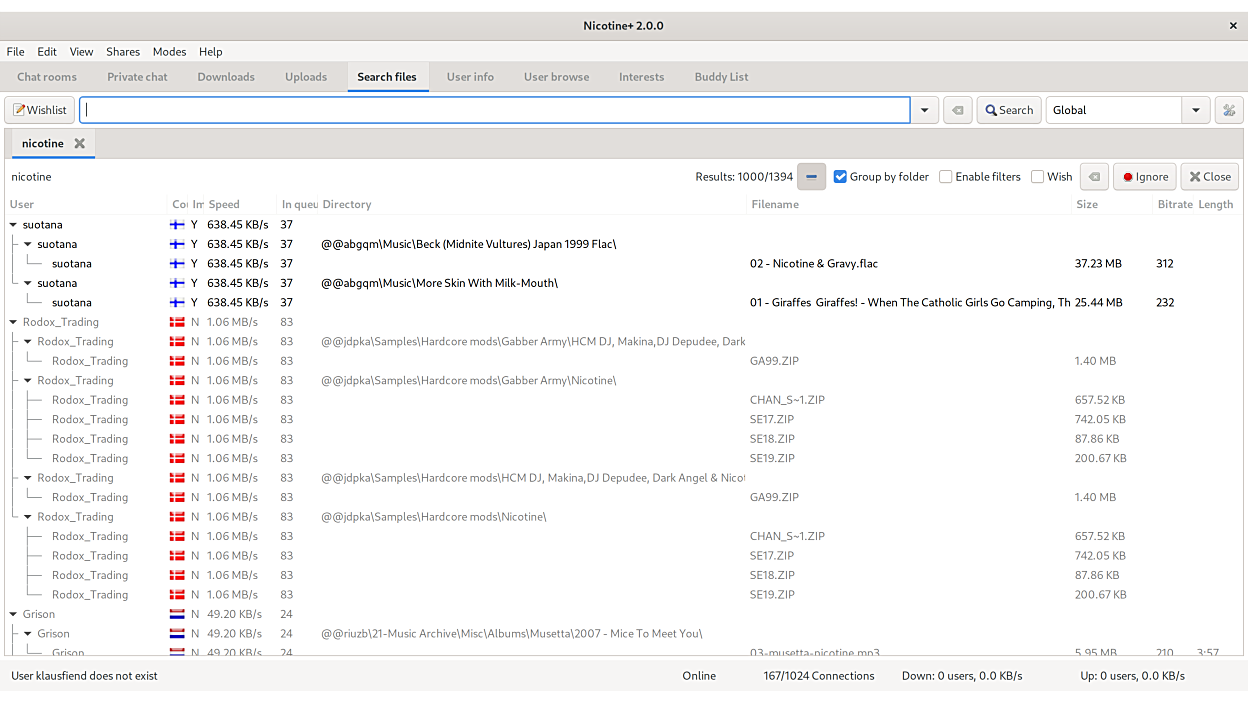
Task: Click the Finland flag in first suotana row
Action: click(x=178, y=225)
